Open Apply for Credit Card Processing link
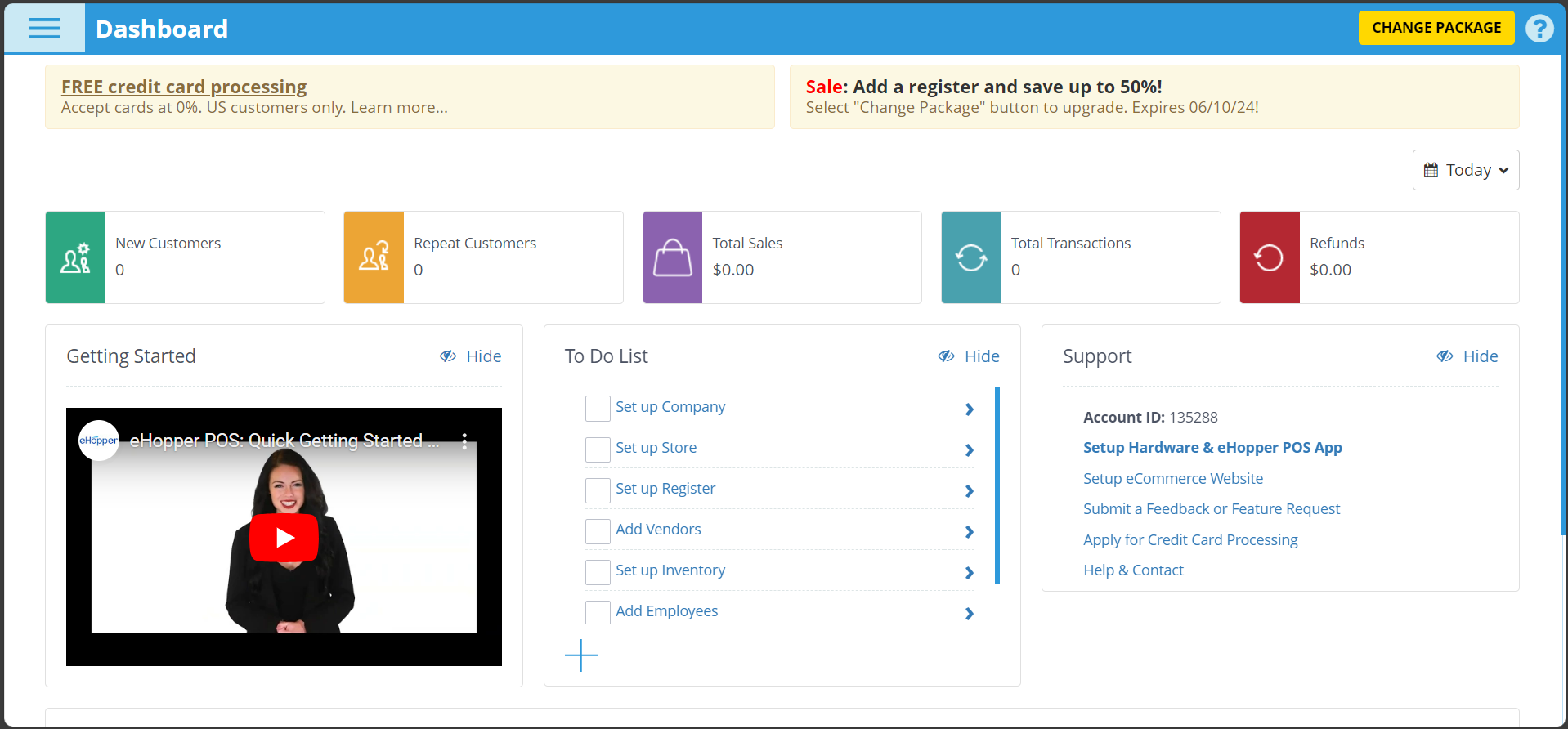Image resolution: width=1568 pixels, height=729 pixels. tap(1190, 539)
